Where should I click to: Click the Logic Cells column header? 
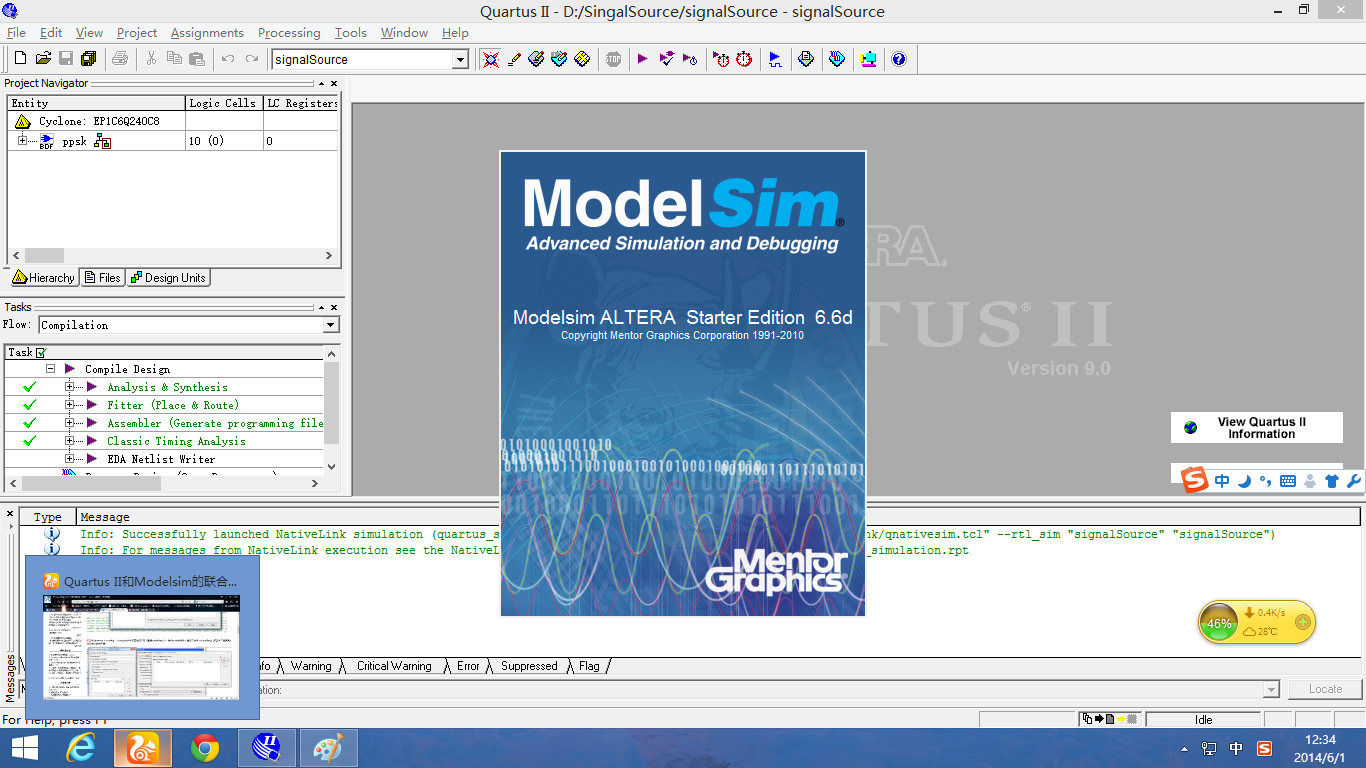tap(224, 103)
